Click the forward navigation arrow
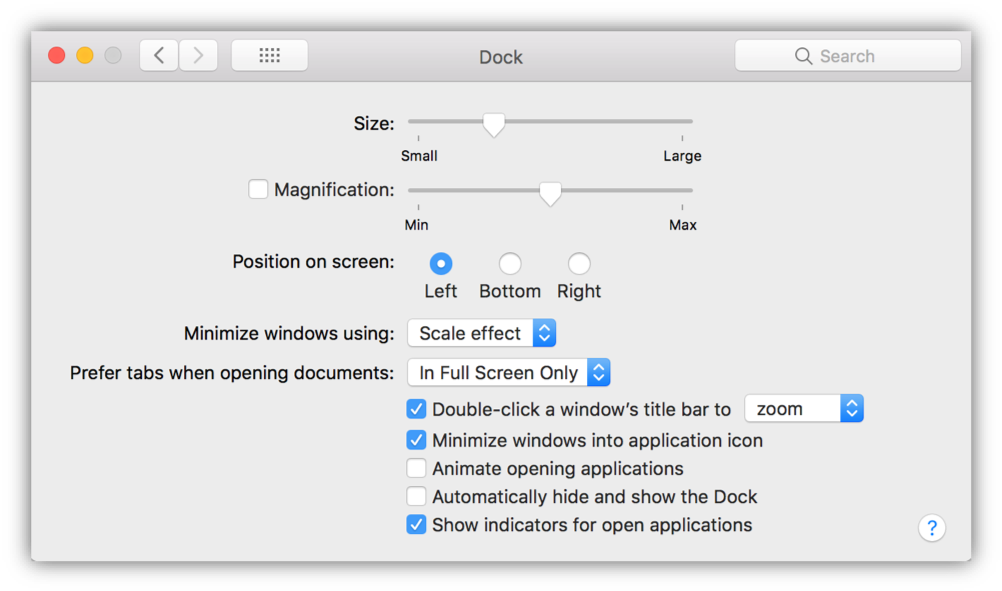Viewport: 1002px width, 591px height. [199, 56]
